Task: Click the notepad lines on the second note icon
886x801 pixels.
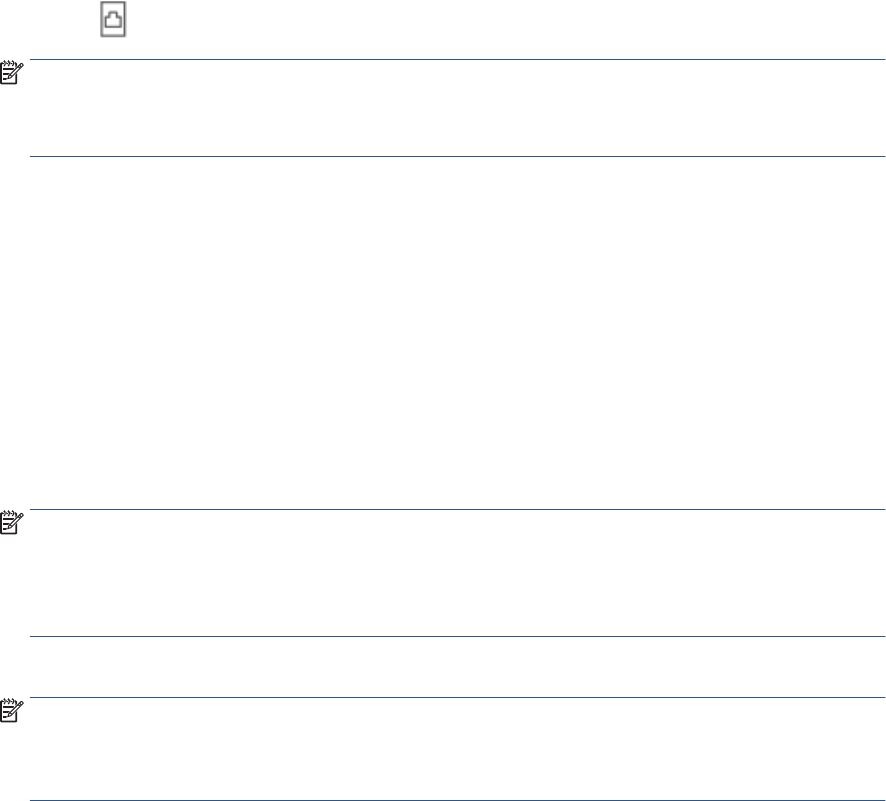Action: 7,525
